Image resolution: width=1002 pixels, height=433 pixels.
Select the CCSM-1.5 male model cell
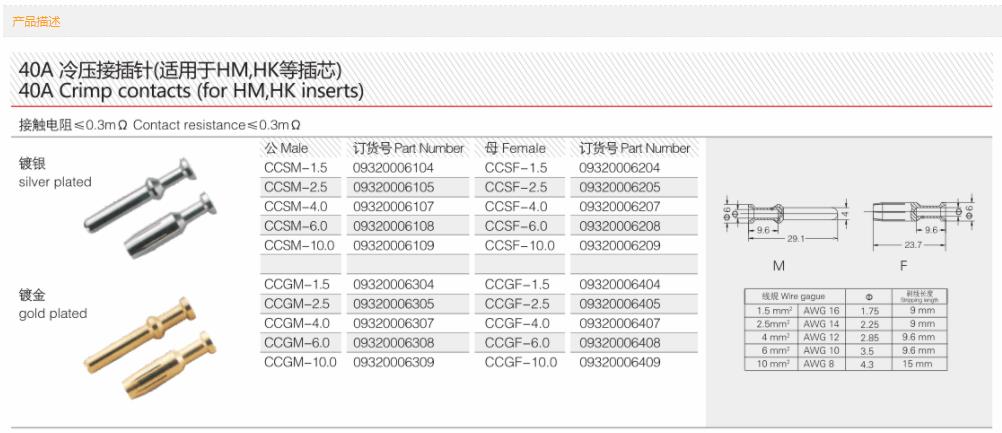pyautogui.click(x=295, y=168)
